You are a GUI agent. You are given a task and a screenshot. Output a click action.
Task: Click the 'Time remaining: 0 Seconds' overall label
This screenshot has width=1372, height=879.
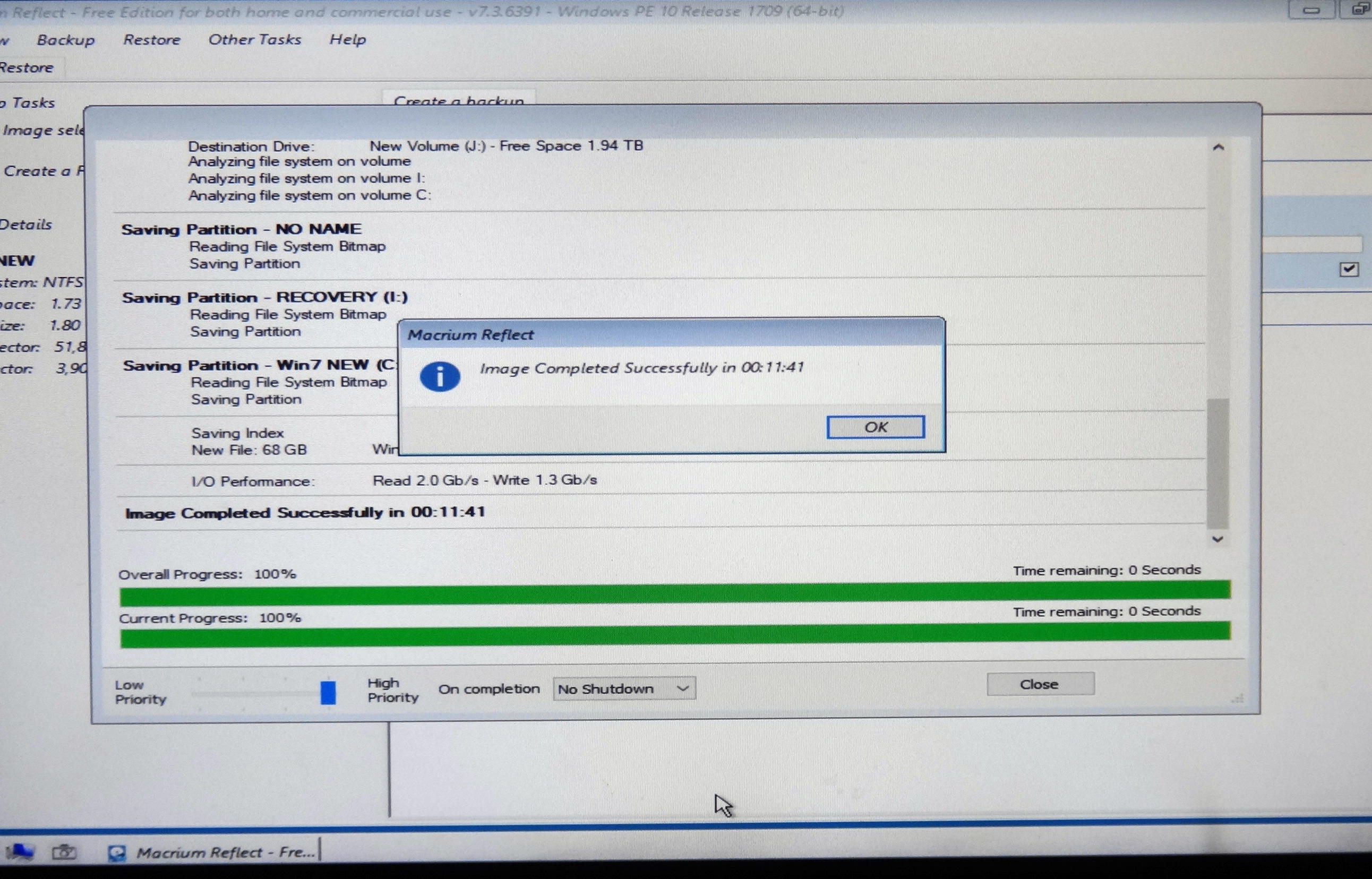(1107, 570)
